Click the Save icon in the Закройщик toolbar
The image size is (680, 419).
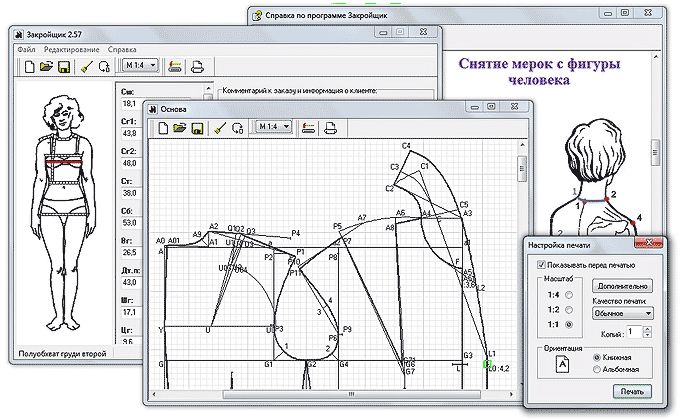(63, 67)
